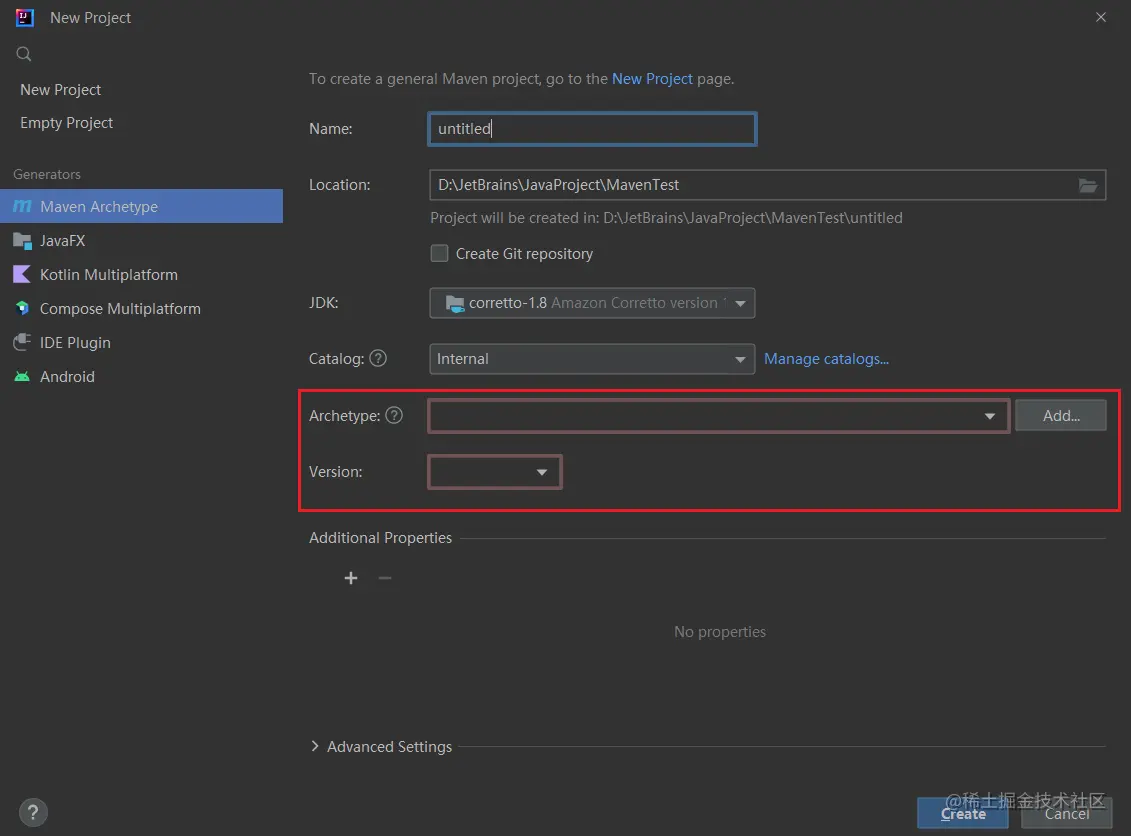Follow the New Project page link
Image resolution: width=1131 pixels, height=836 pixels.
[x=652, y=79]
